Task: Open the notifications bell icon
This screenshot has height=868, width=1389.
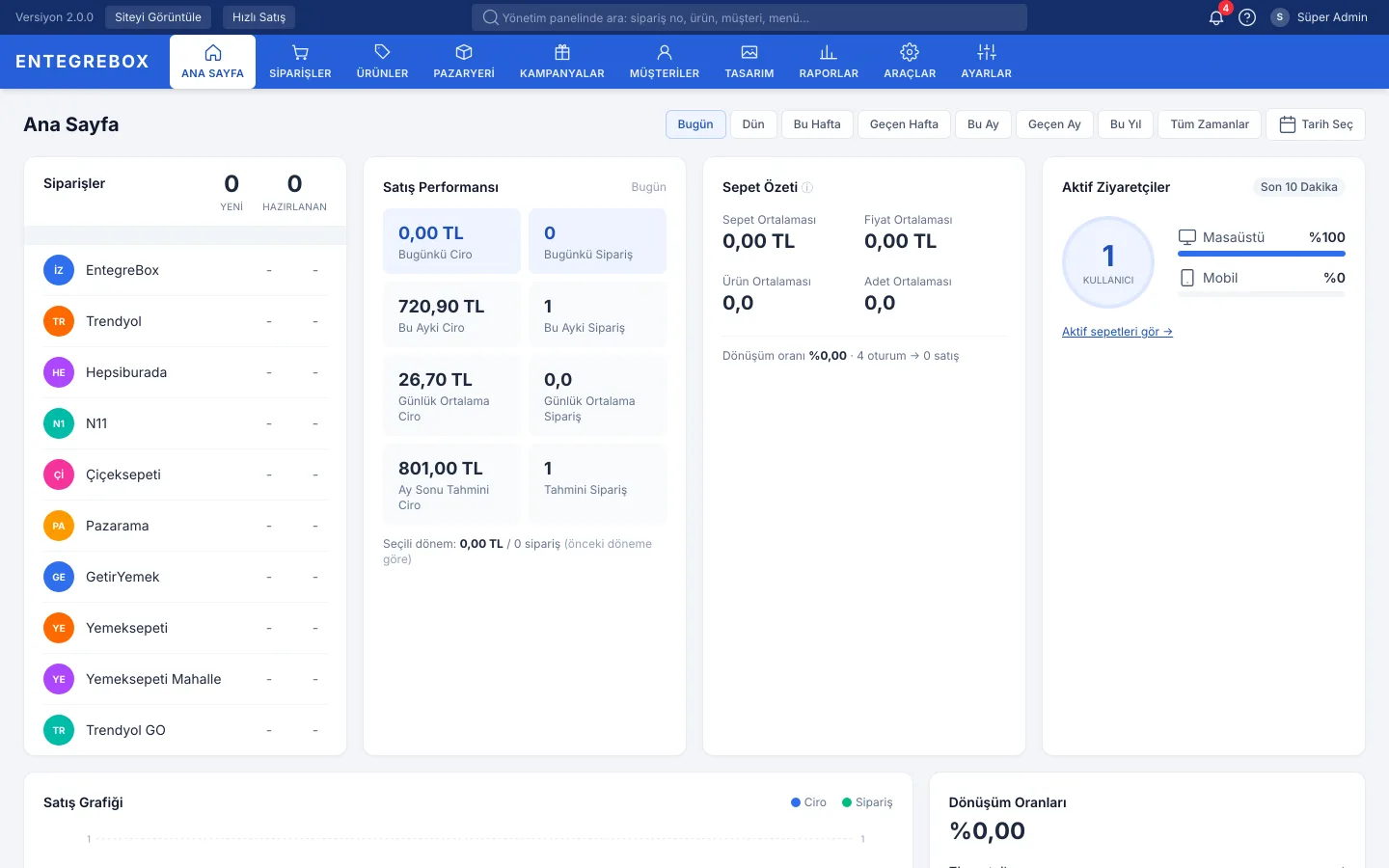Action: 1216,17
